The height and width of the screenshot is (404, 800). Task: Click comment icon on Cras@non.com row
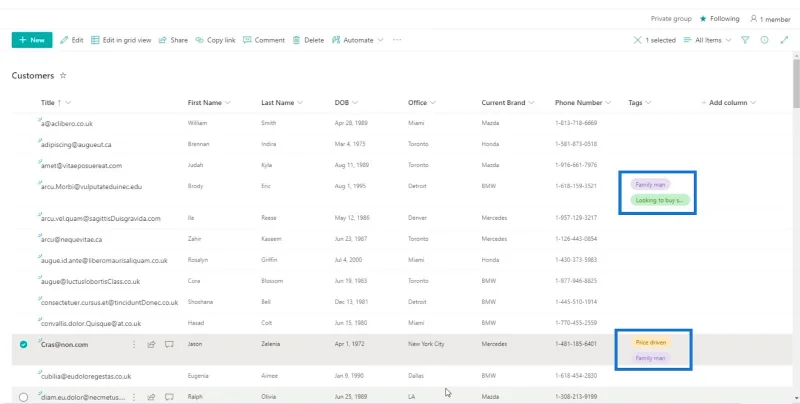[x=169, y=344]
